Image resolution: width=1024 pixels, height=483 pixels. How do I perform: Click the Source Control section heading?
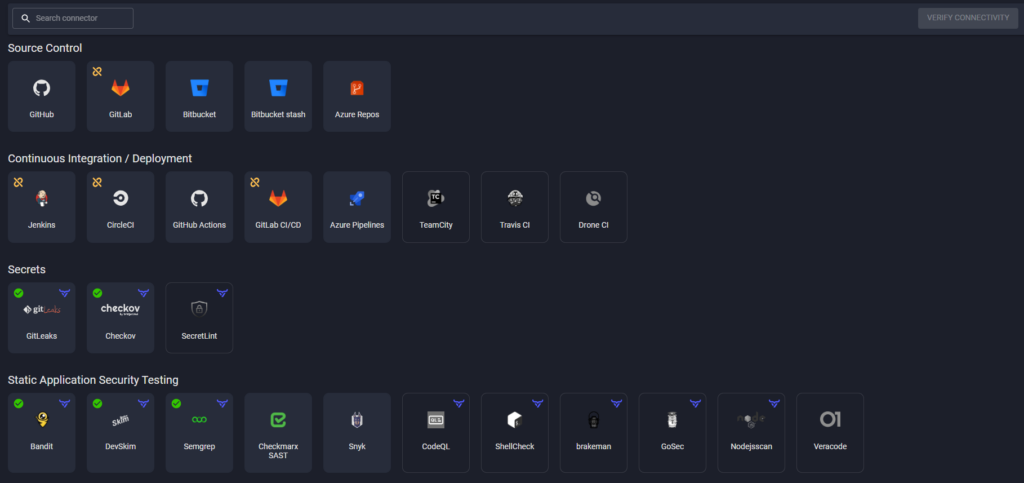[45, 48]
